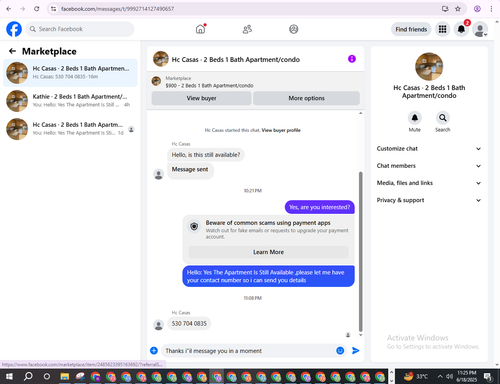Click the More options button

coord(306,98)
